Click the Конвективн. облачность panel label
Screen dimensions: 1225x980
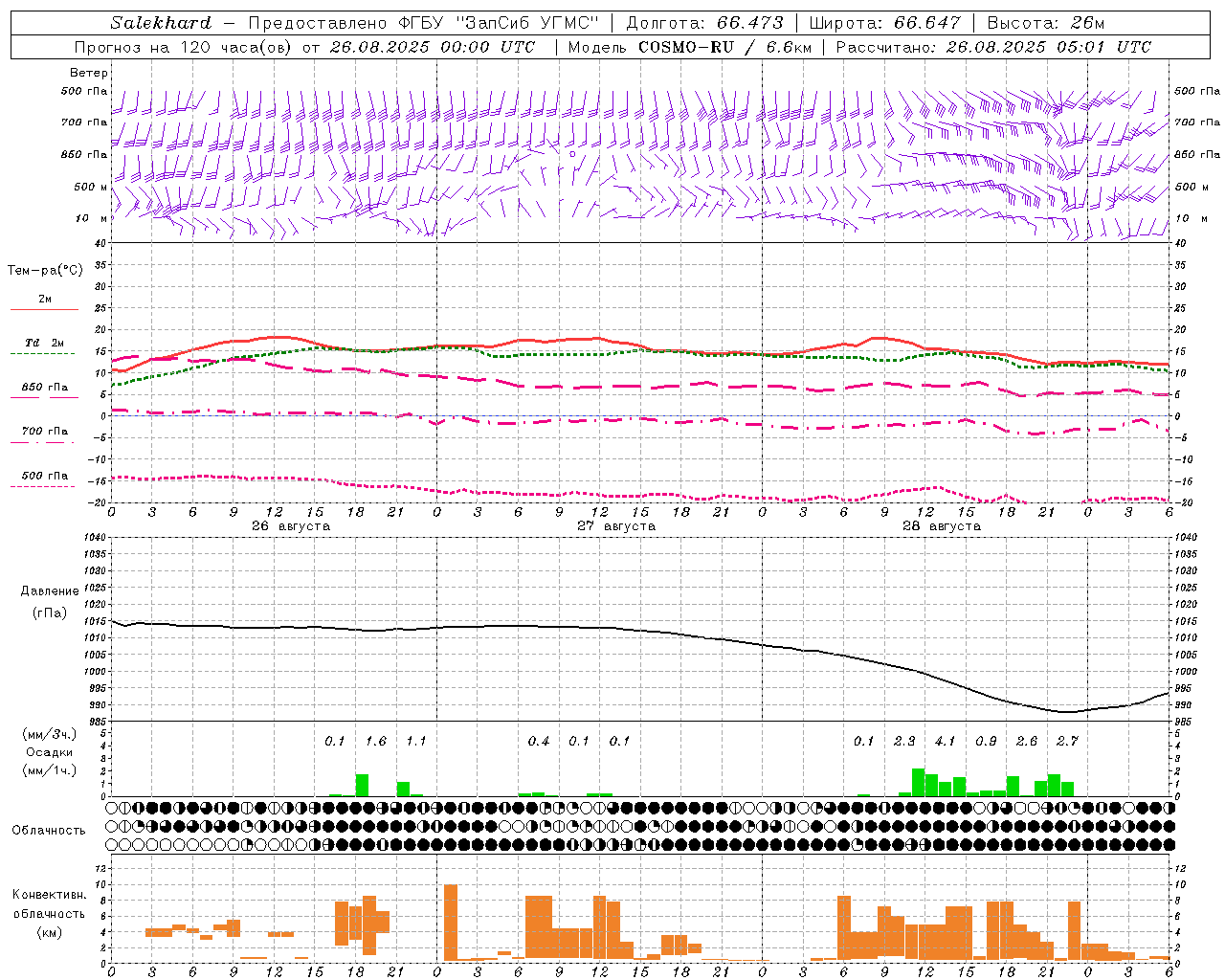(x=50, y=904)
